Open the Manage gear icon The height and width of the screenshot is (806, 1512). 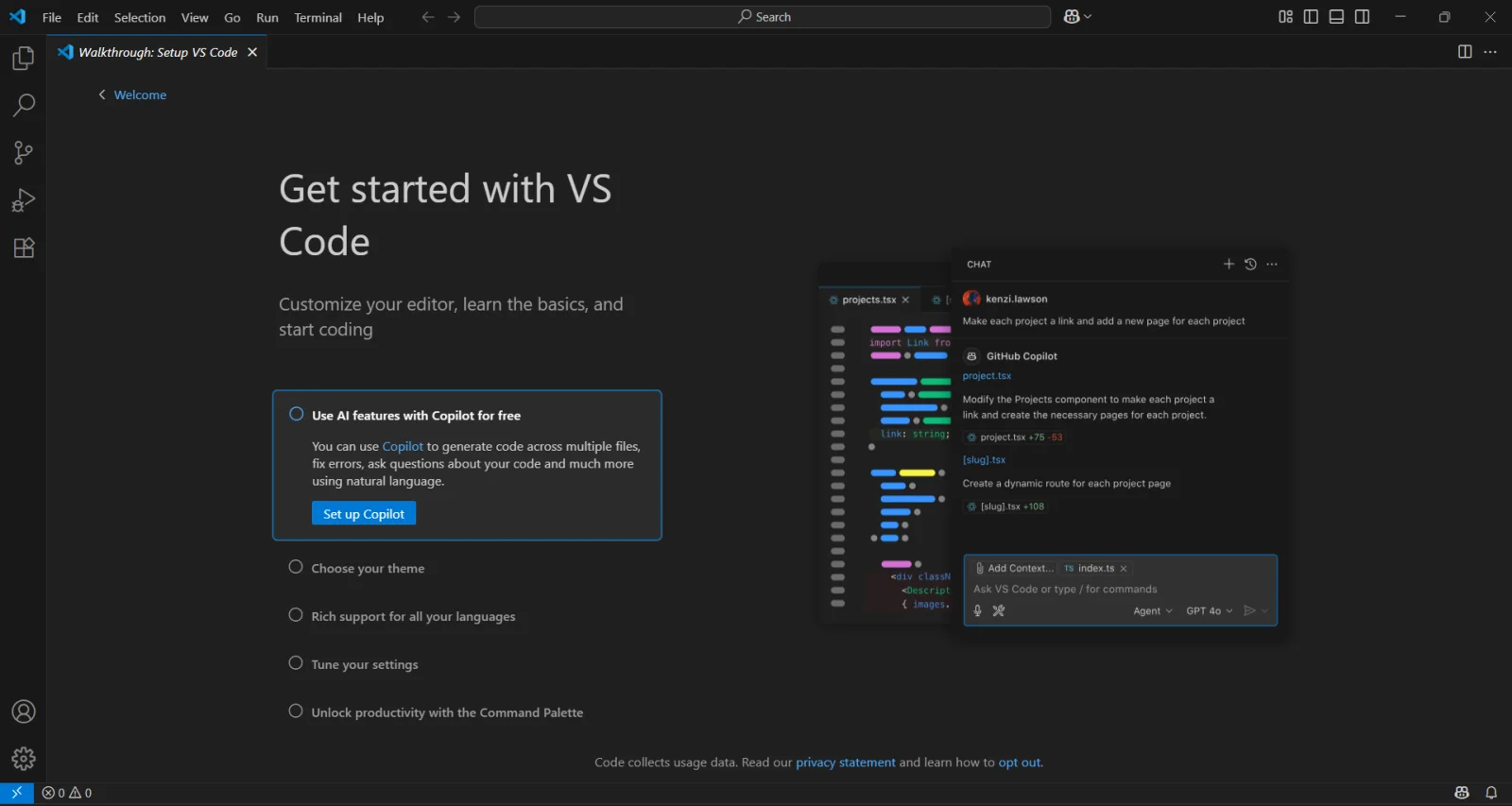pos(24,759)
